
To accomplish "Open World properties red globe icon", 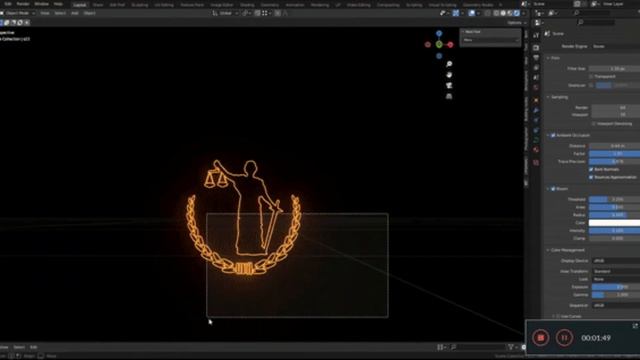I will 536,87.
